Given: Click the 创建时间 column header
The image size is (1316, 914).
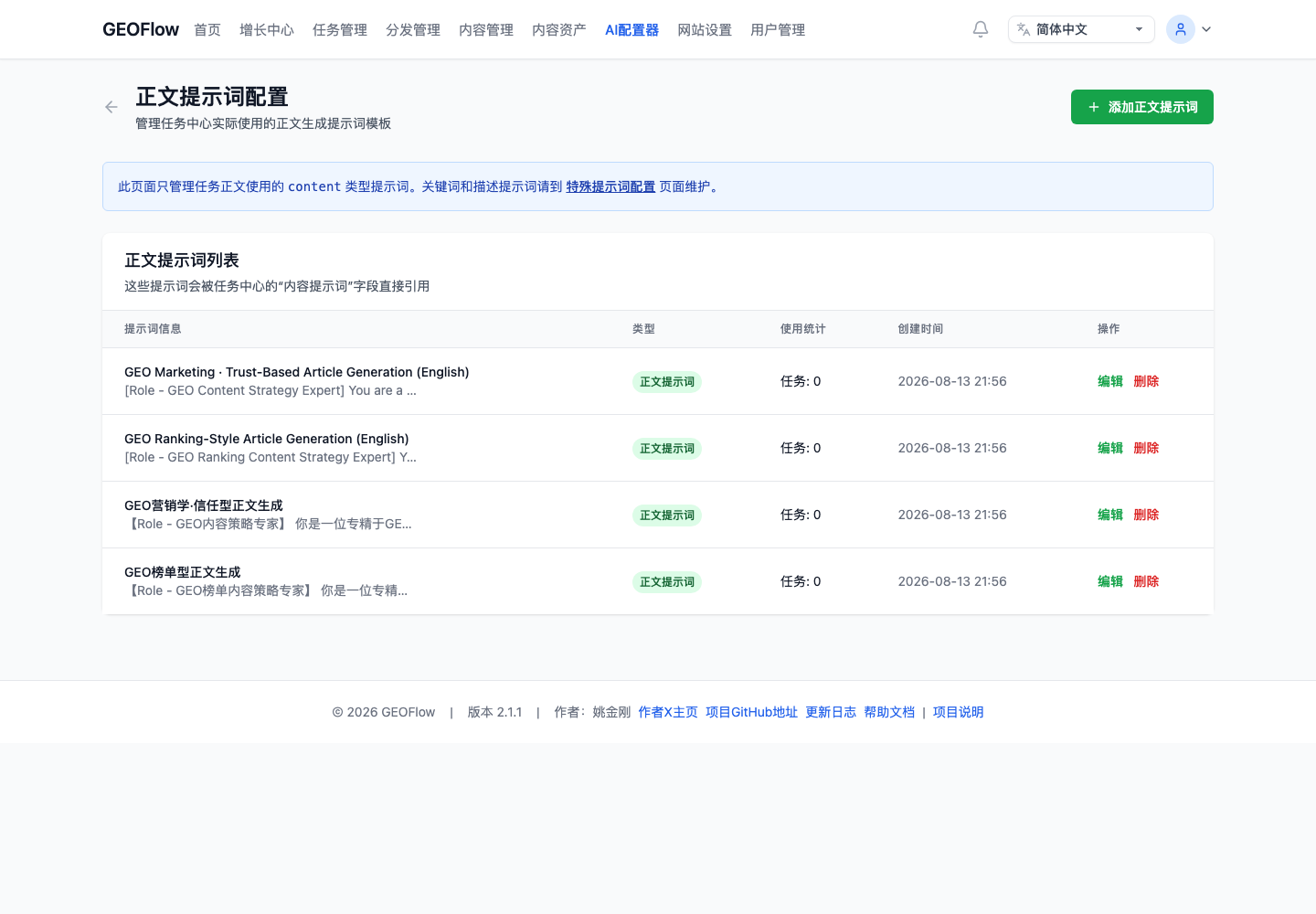Looking at the screenshot, I should click(920, 329).
